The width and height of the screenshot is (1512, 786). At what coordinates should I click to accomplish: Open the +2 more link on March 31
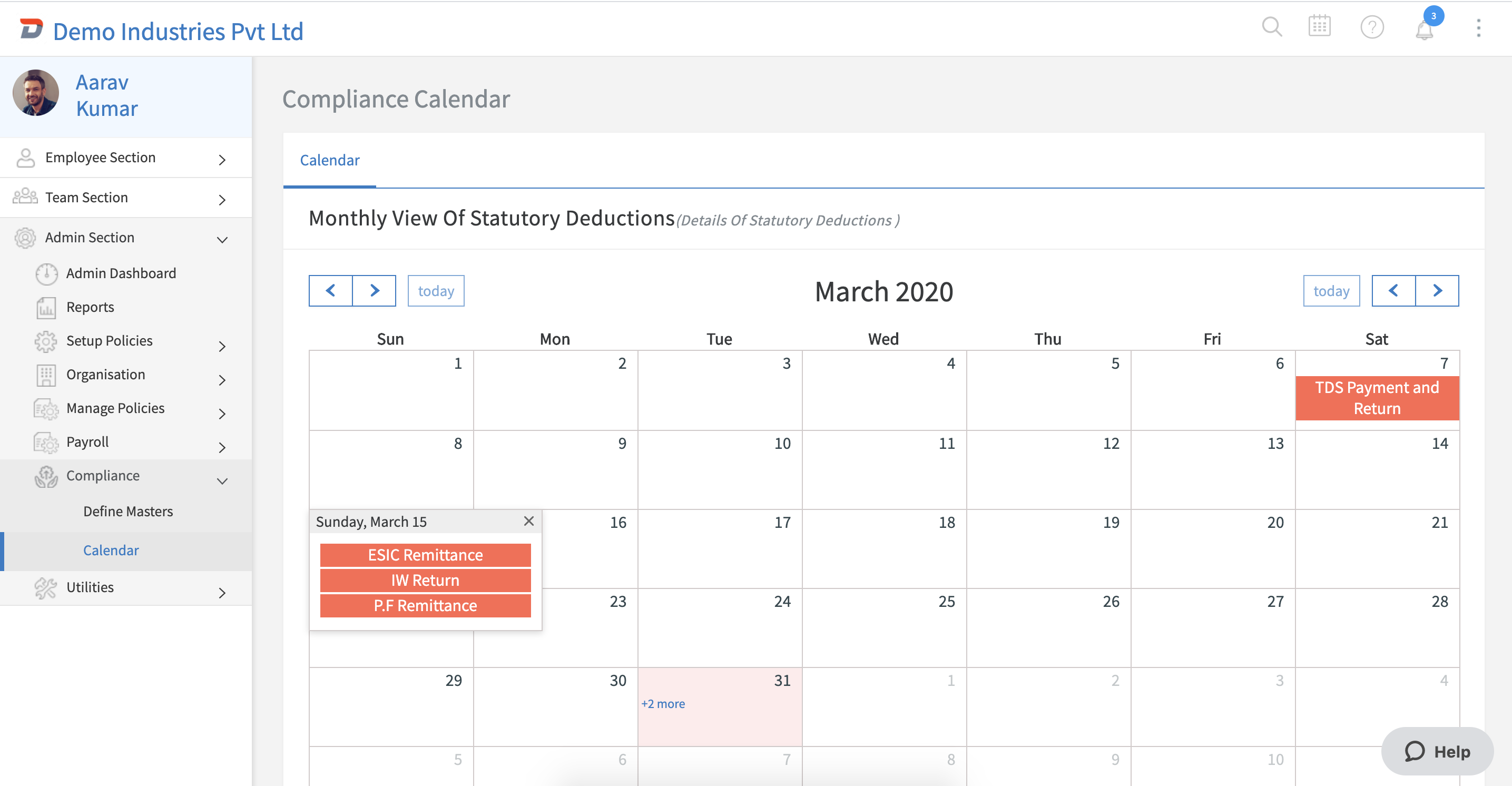663,704
